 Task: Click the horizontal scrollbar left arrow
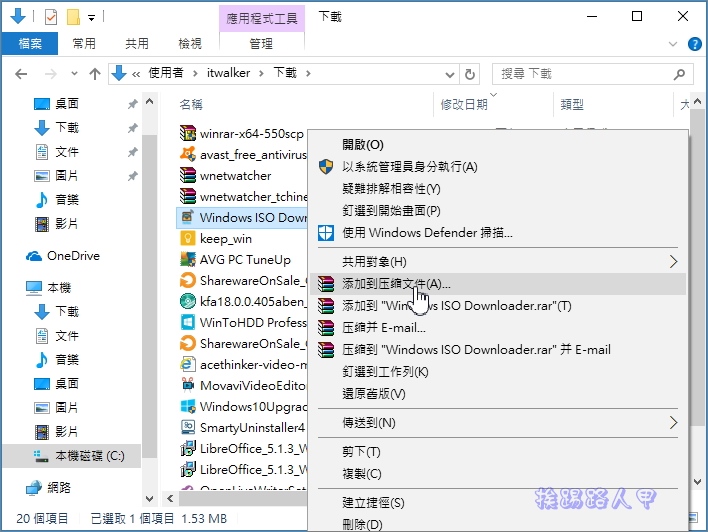(170, 499)
